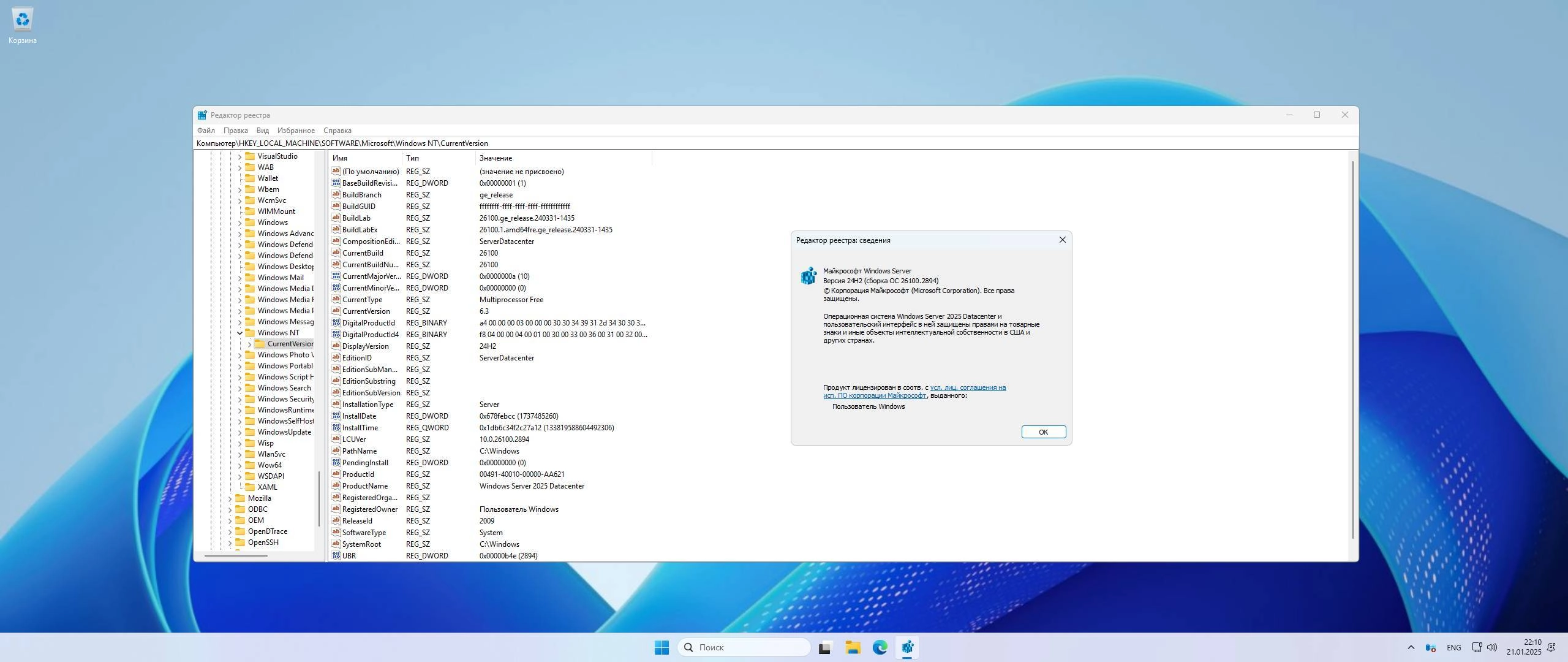Sort by the Имя column header
1568x662 pixels.
[365, 158]
